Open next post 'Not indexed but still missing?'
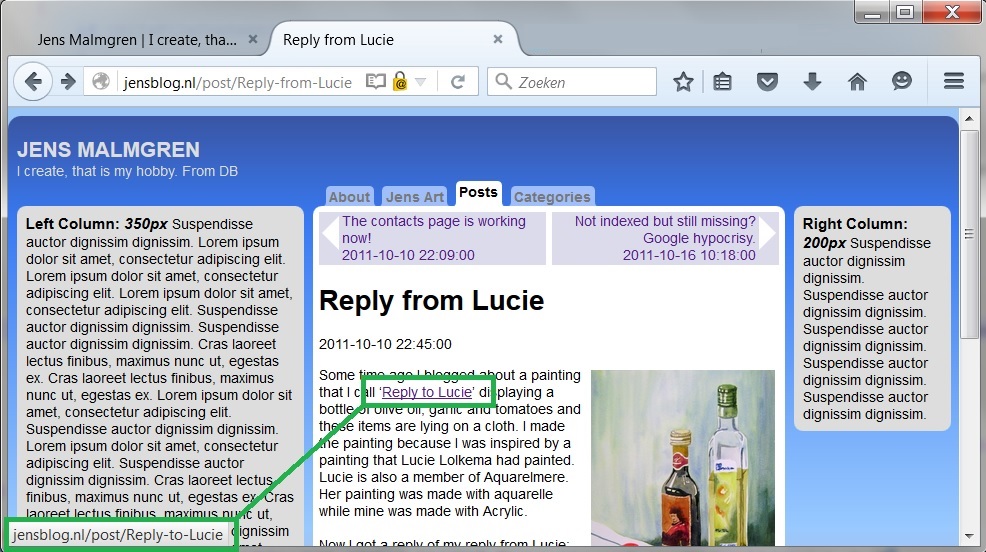Image resolution: width=986 pixels, height=552 pixels. coord(665,229)
